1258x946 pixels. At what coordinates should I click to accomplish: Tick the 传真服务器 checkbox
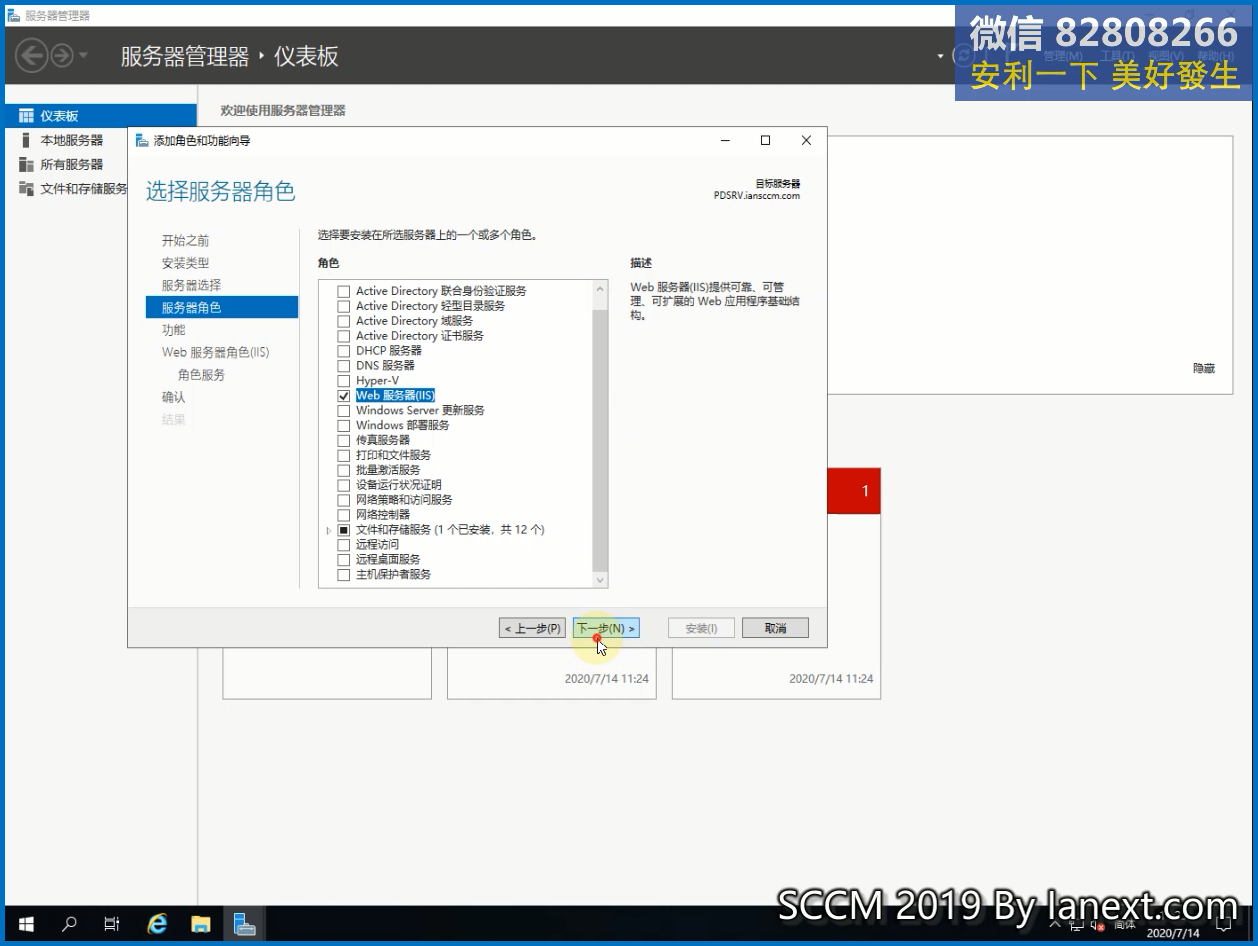tap(344, 440)
